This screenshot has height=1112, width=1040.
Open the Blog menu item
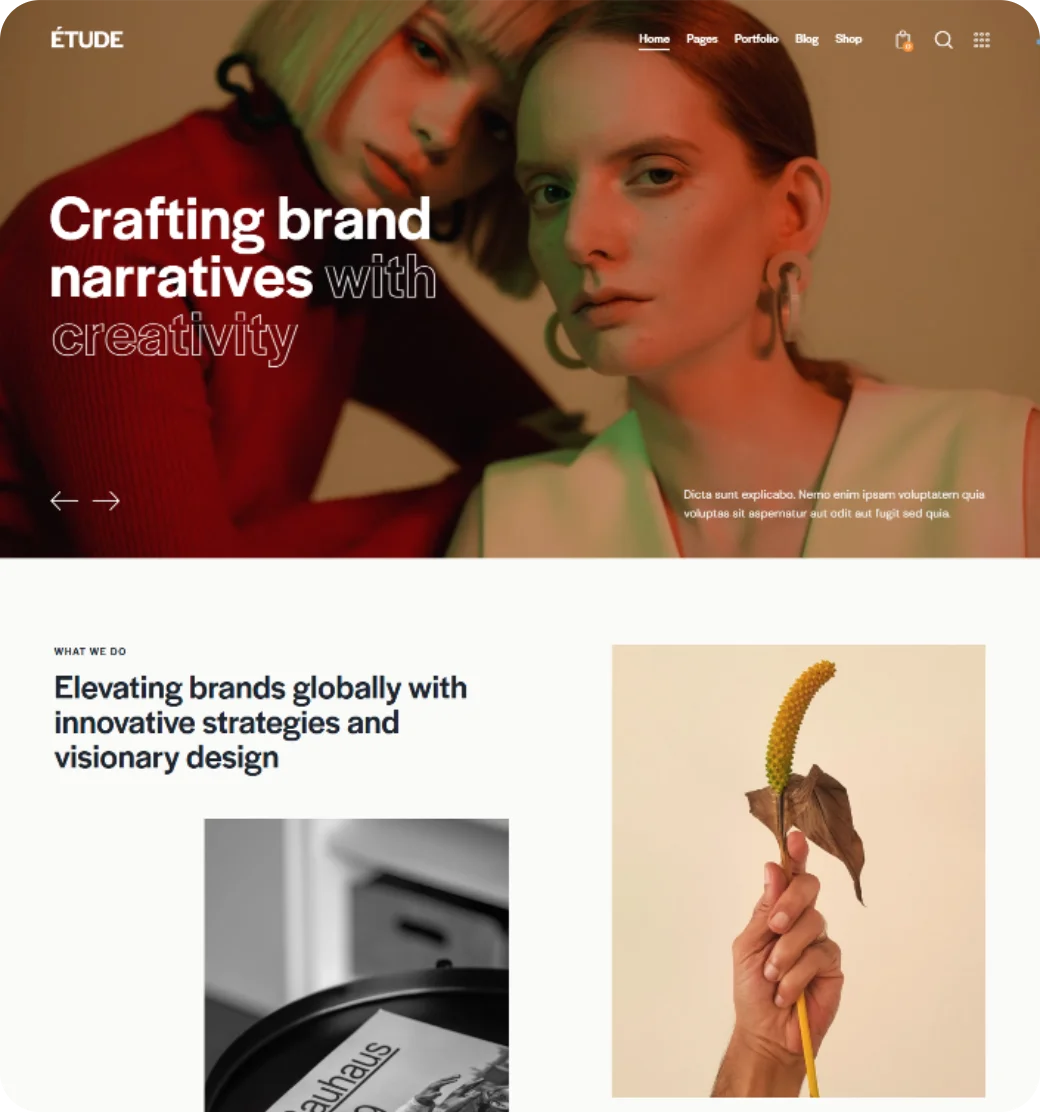pos(806,39)
